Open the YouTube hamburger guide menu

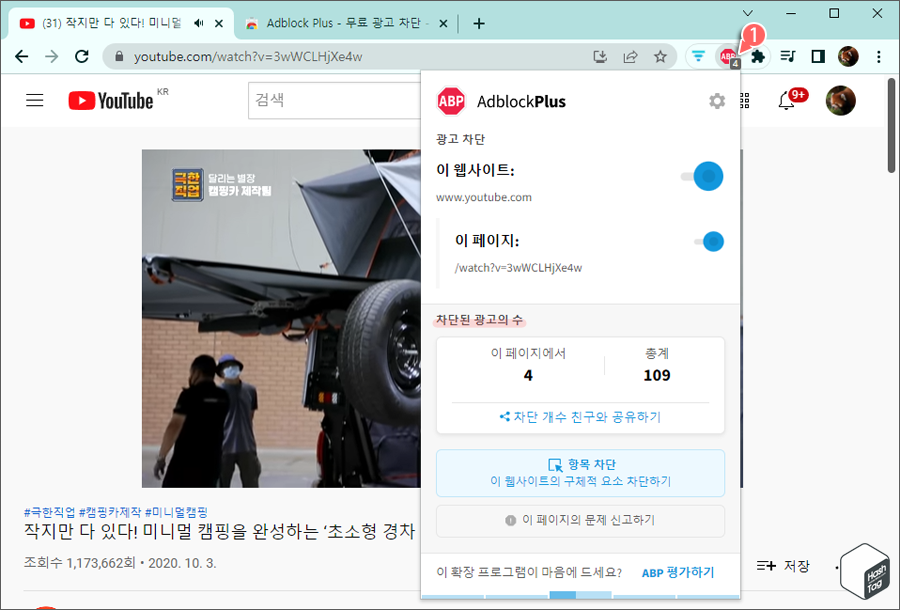[x=33, y=100]
